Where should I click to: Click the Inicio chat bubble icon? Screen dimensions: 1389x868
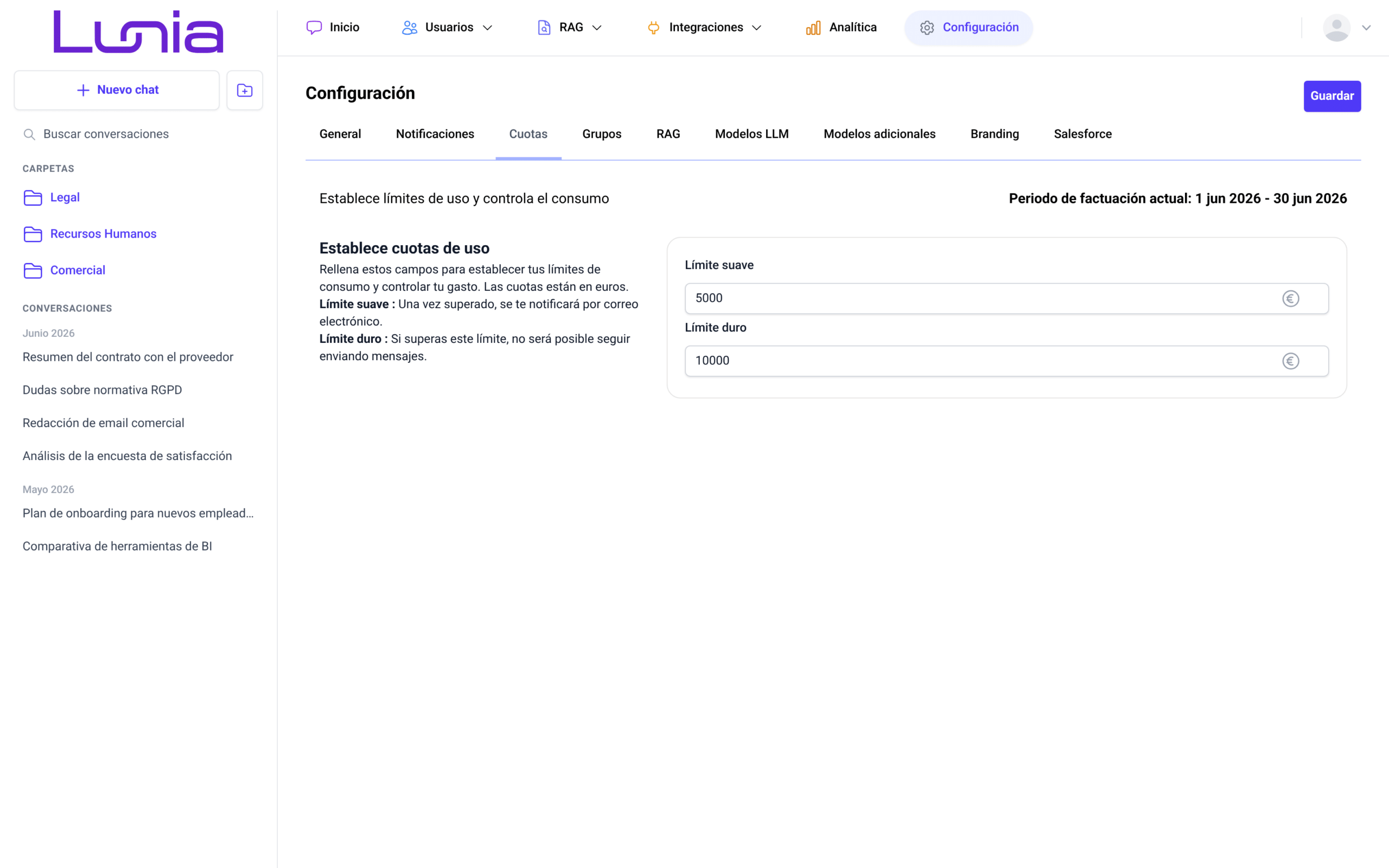click(314, 28)
